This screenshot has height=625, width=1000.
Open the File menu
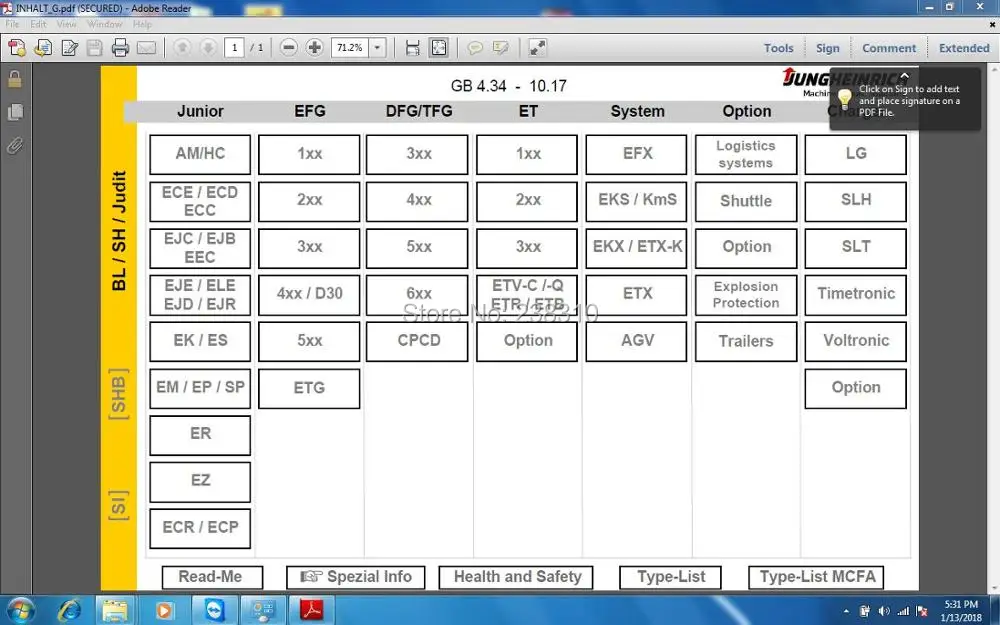pyautogui.click(x=12, y=24)
